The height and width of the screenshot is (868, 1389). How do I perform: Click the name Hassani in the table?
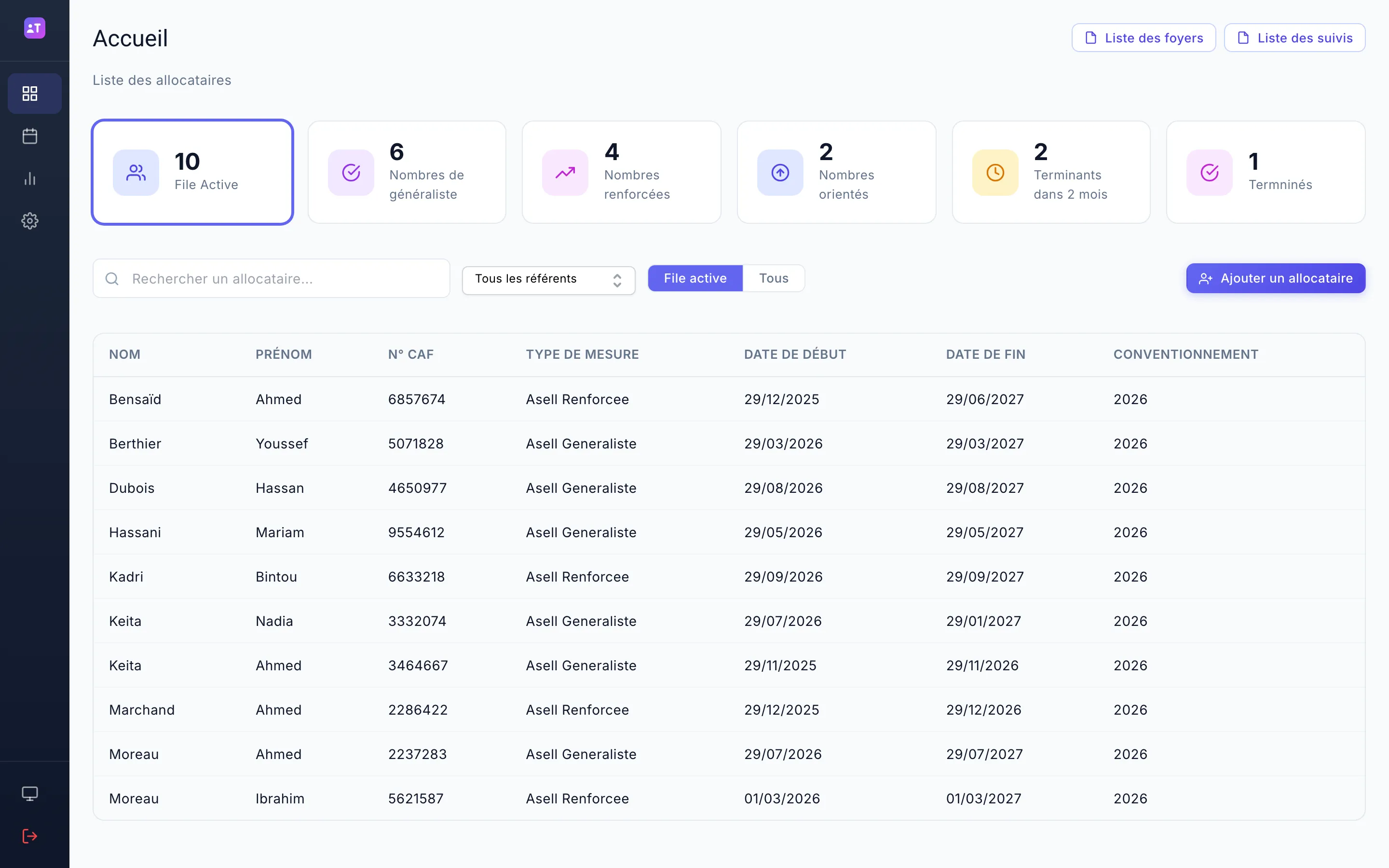click(x=135, y=532)
